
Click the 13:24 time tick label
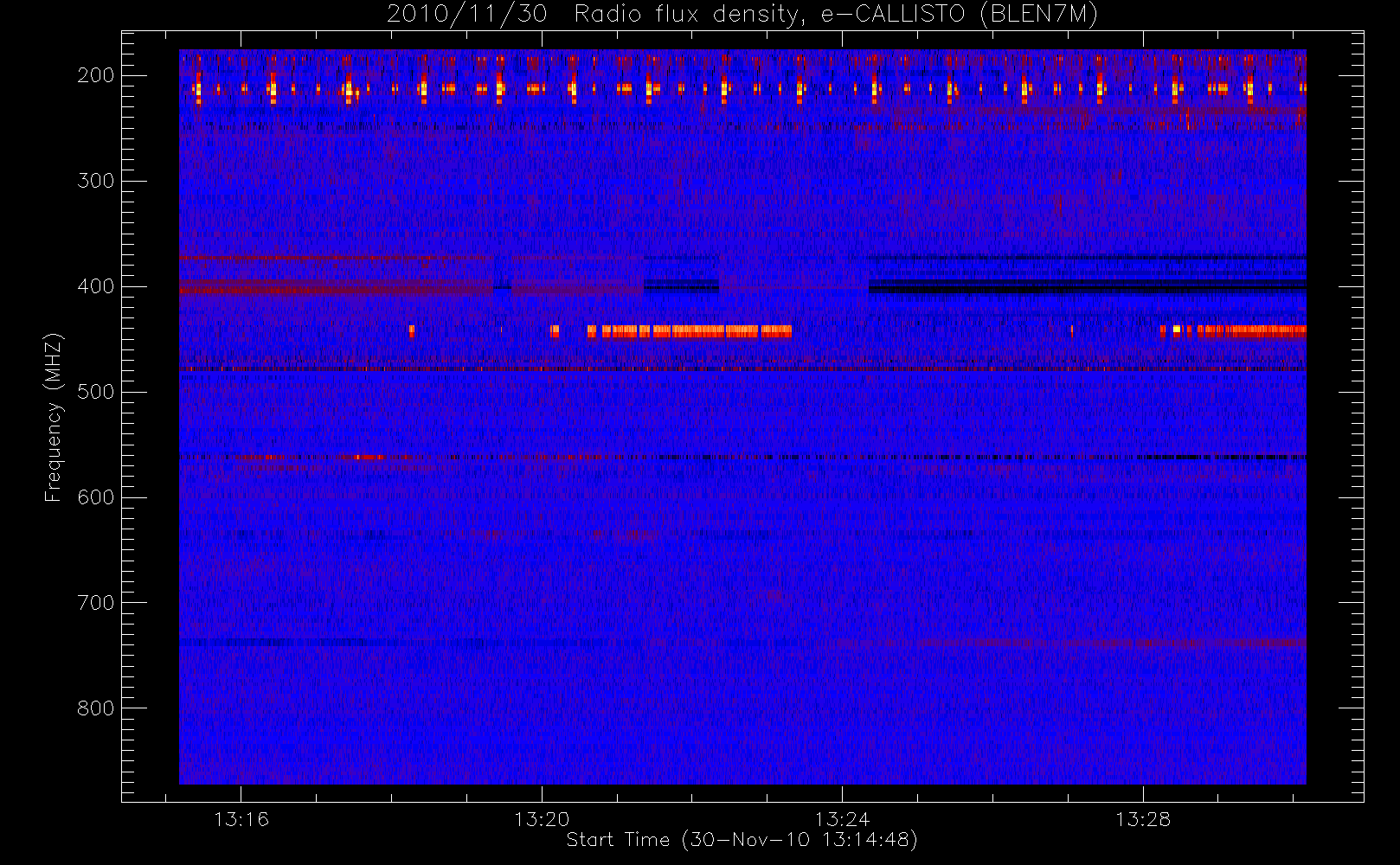(x=842, y=819)
